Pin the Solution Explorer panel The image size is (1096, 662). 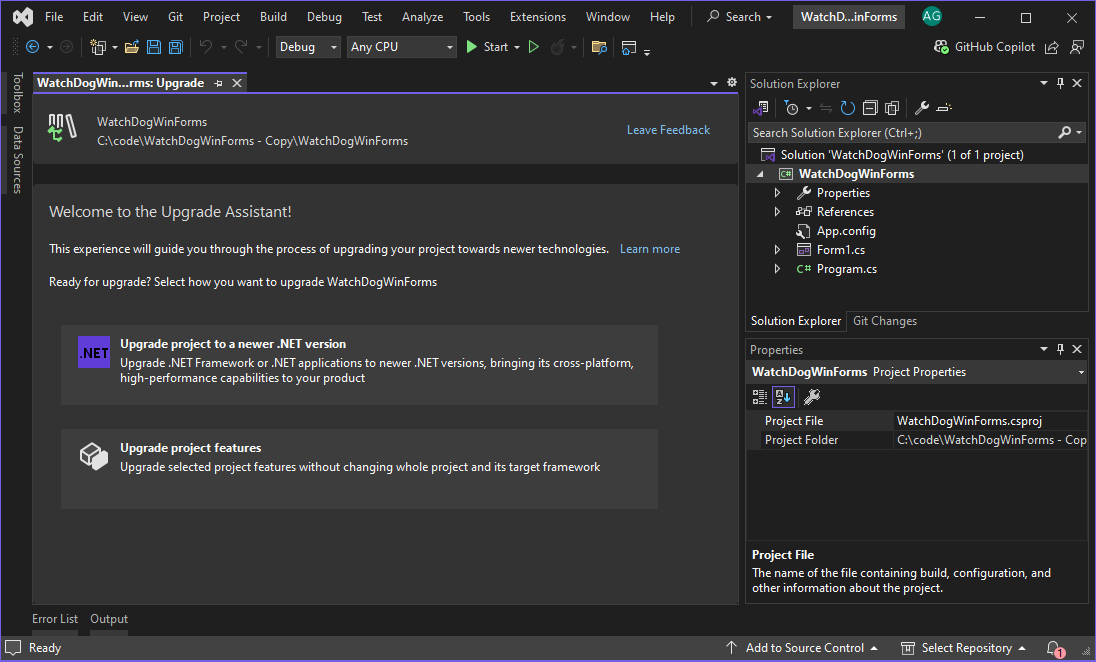click(x=1060, y=83)
